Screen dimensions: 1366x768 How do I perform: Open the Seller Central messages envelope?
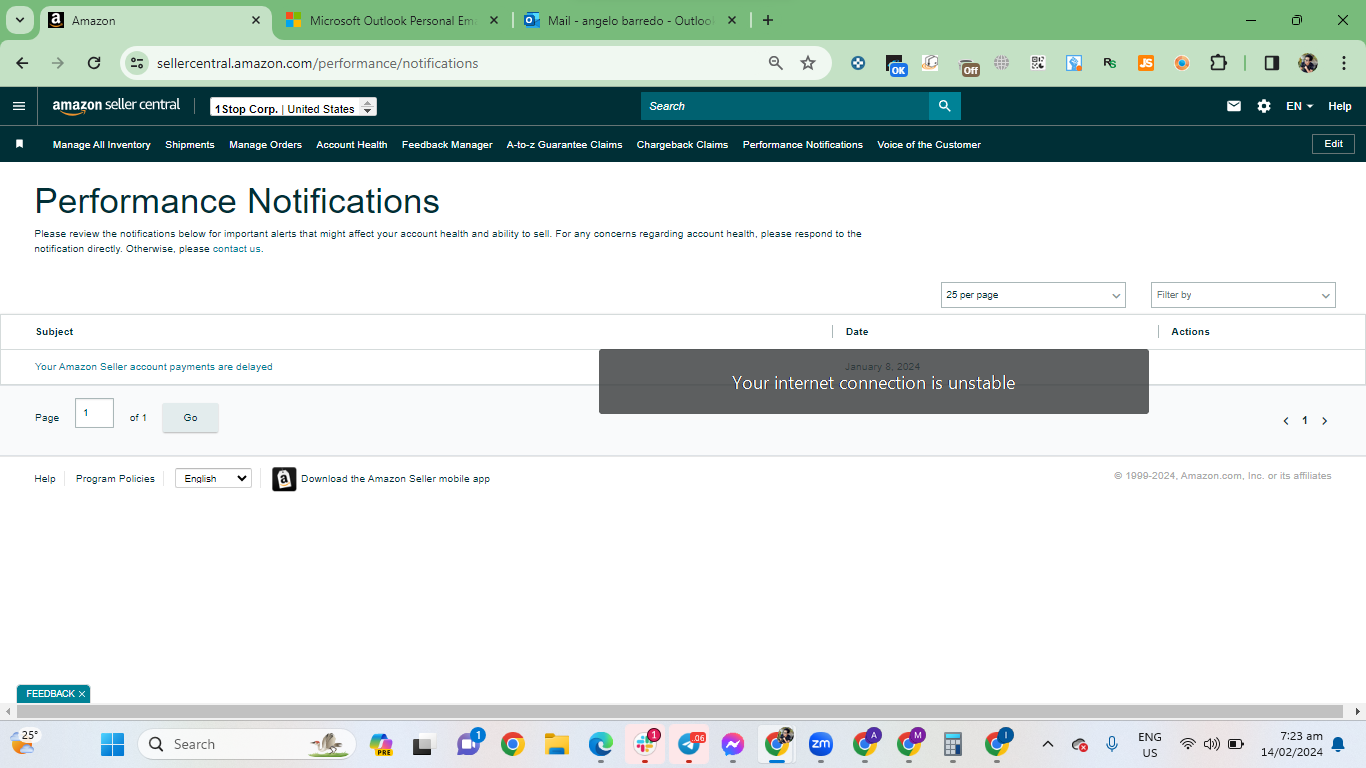coord(1234,106)
